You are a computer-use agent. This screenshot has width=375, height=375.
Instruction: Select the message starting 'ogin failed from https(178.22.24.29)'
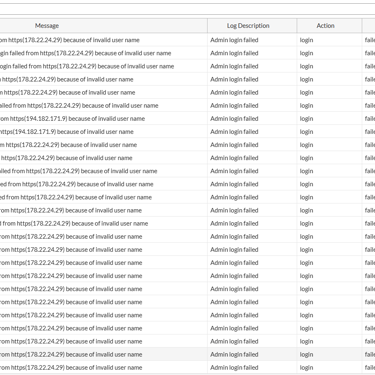click(x=87, y=66)
